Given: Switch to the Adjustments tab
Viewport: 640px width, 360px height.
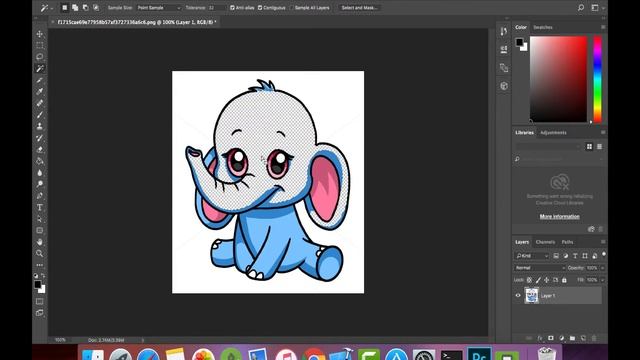Looking at the screenshot, I should (553, 133).
